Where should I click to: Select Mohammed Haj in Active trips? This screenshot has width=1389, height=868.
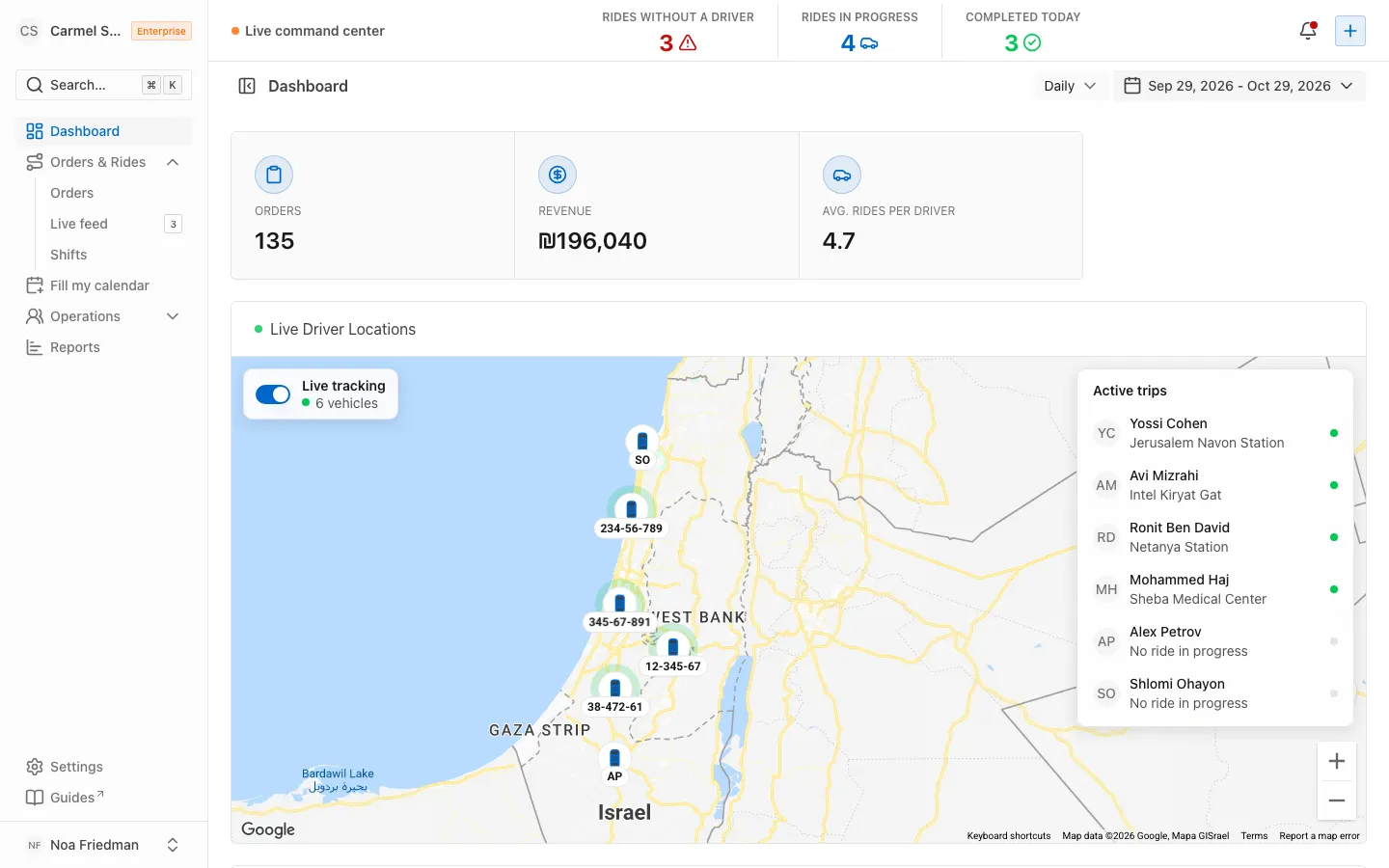click(x=1215, y=589)
